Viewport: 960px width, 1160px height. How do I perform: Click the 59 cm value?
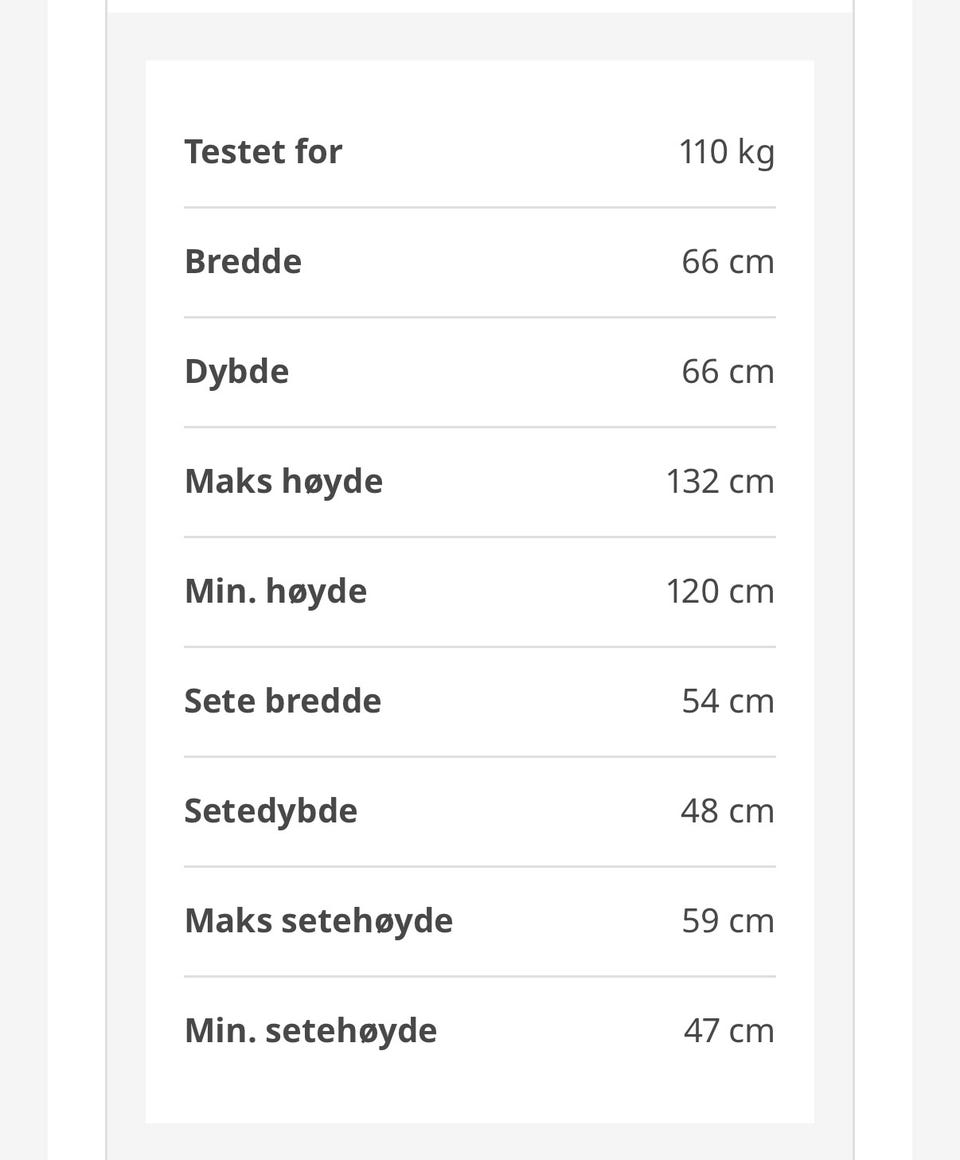click(728, 921)
